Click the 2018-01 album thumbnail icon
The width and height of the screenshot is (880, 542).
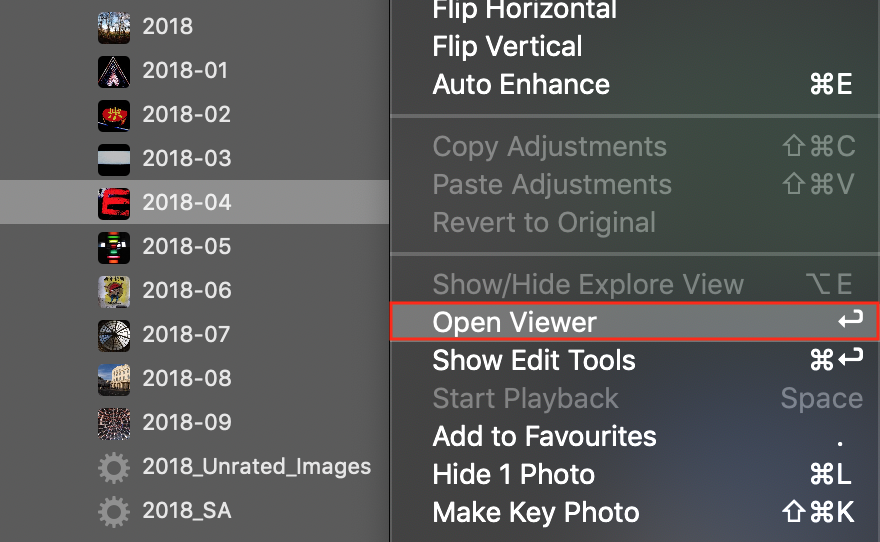coord(114,70)
